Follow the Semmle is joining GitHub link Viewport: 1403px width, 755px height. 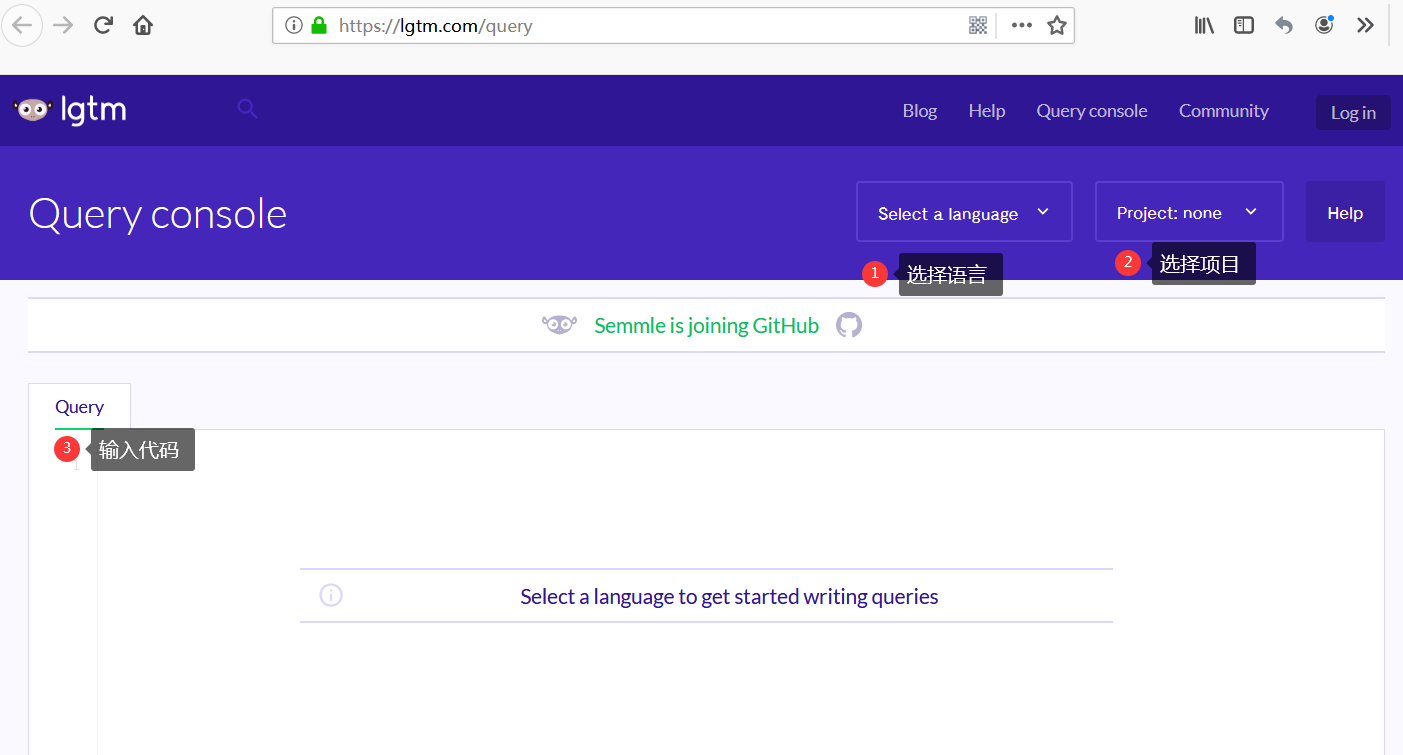pyautogui.click(x=706, y=325)
